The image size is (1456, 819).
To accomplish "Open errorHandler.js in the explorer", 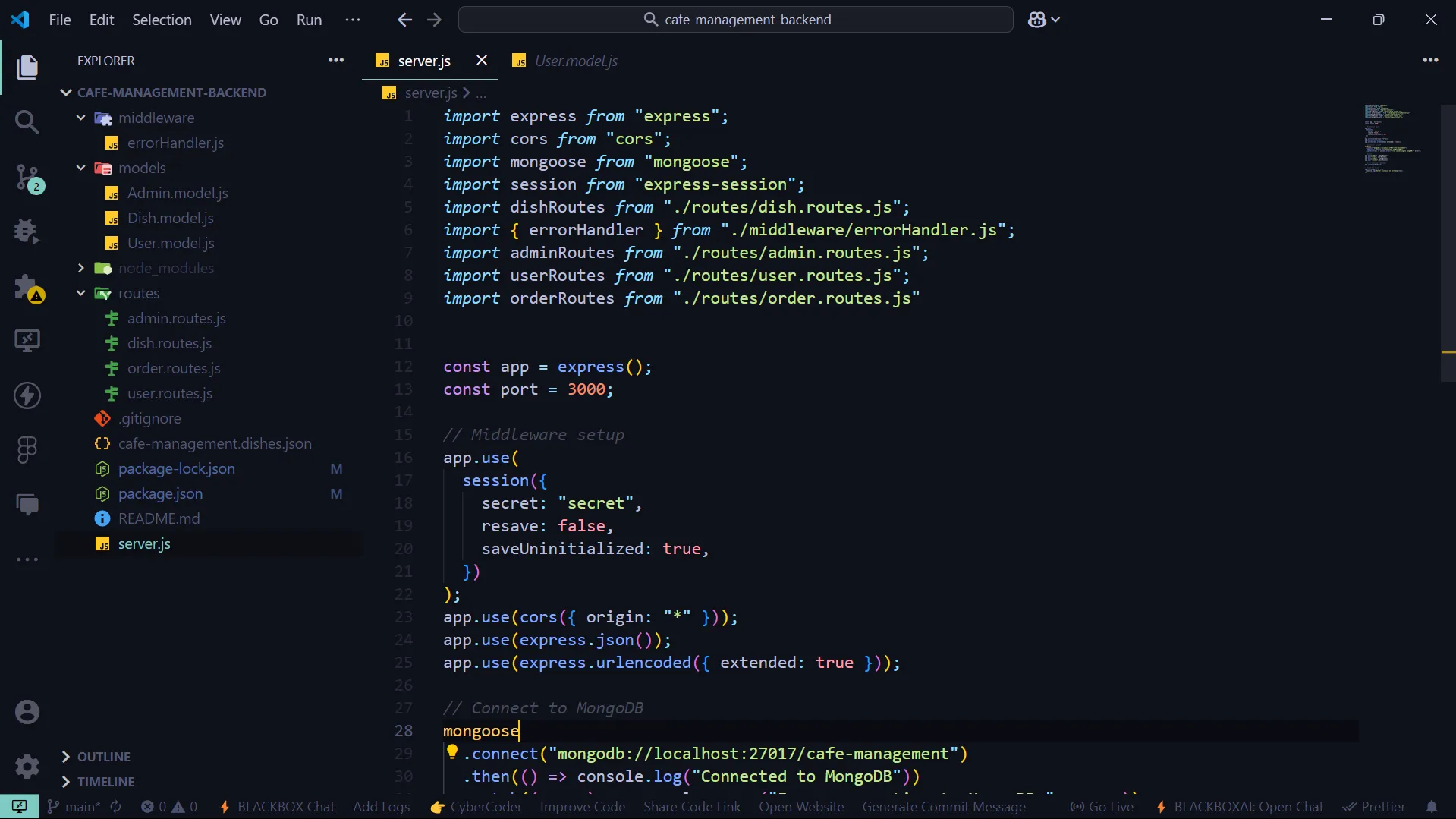I will click(x=175, y=143).
